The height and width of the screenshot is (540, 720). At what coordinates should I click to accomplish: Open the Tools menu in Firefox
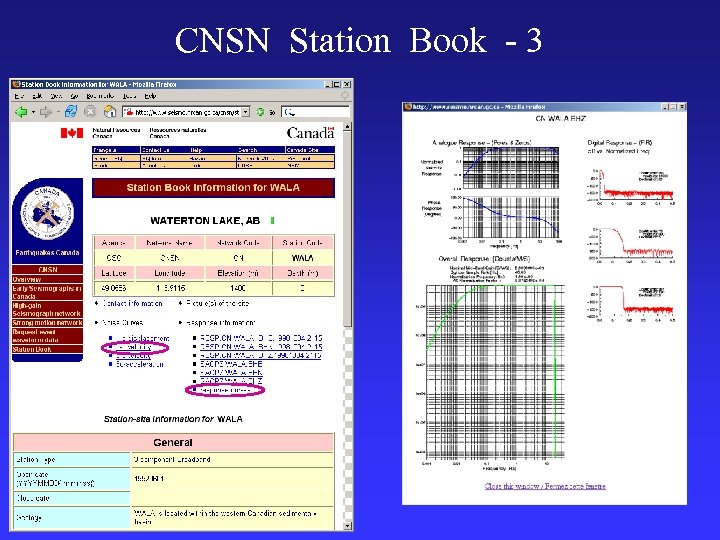[129, 96]
